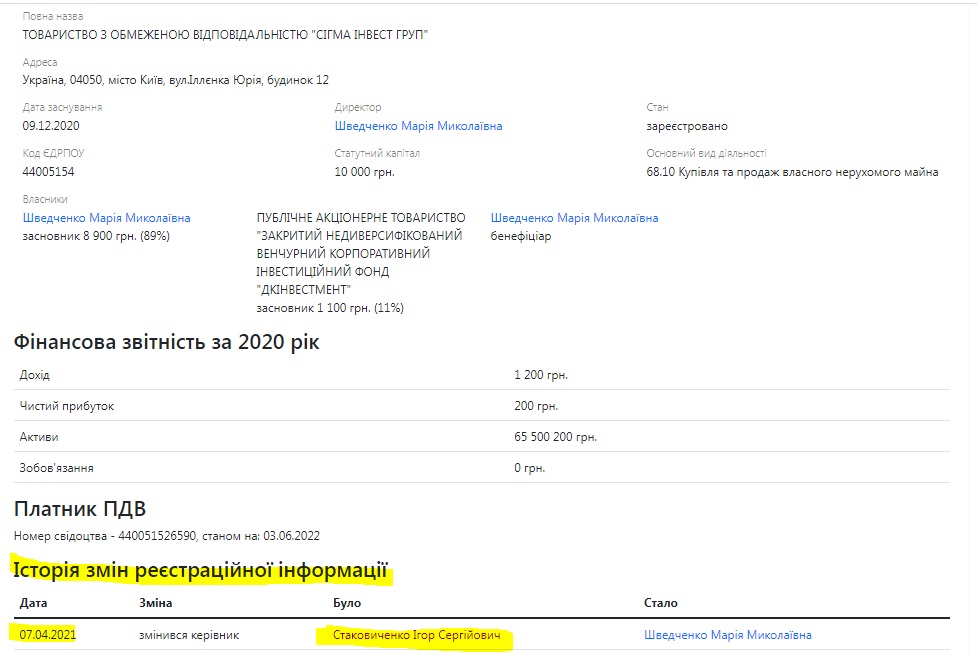This screenshot has width=977, height=654.
Task: Click the new manager link in the Стало column
Action: click(x=728, y=635)
